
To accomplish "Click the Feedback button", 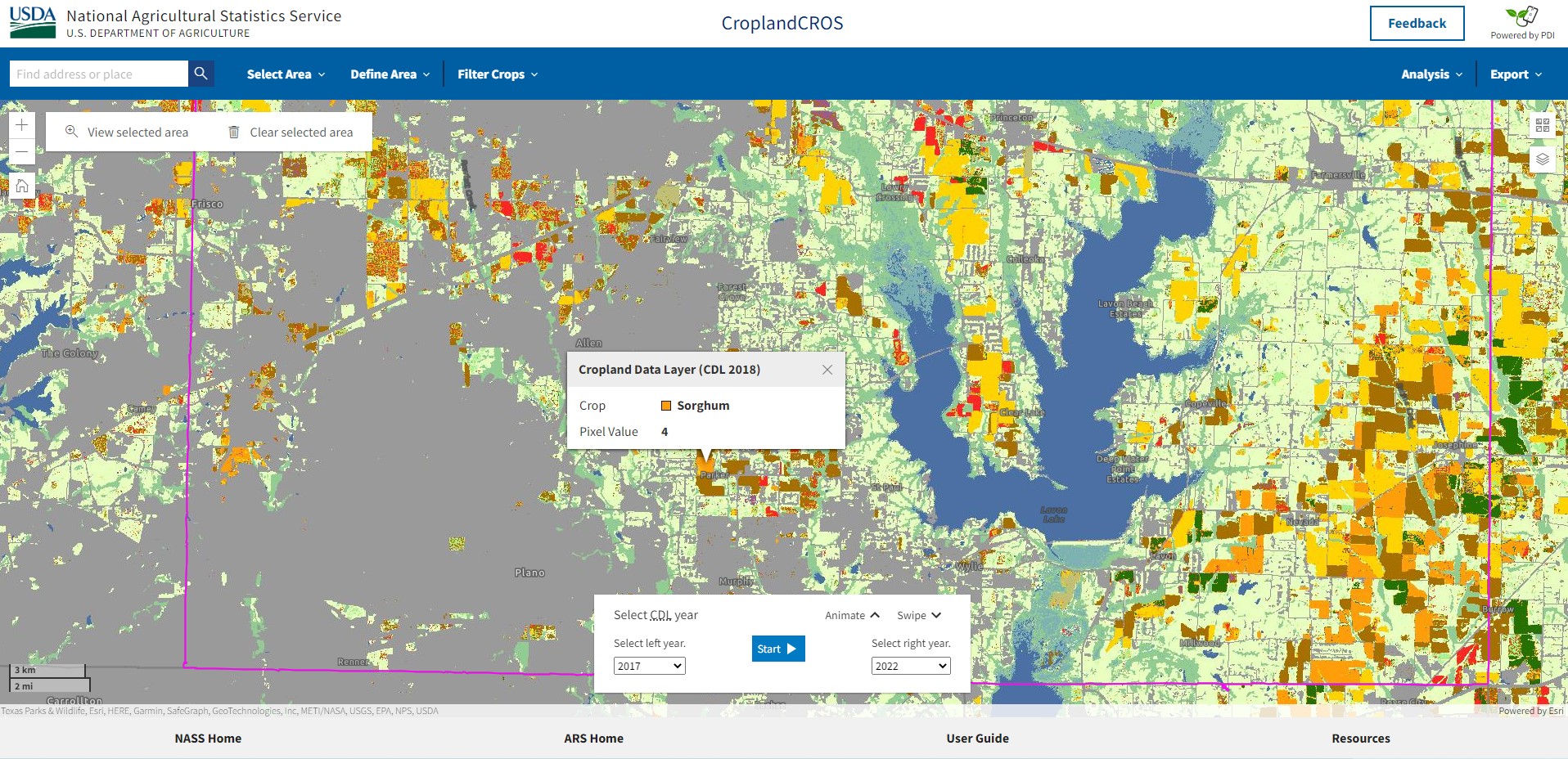I will tap(1417, 23).
